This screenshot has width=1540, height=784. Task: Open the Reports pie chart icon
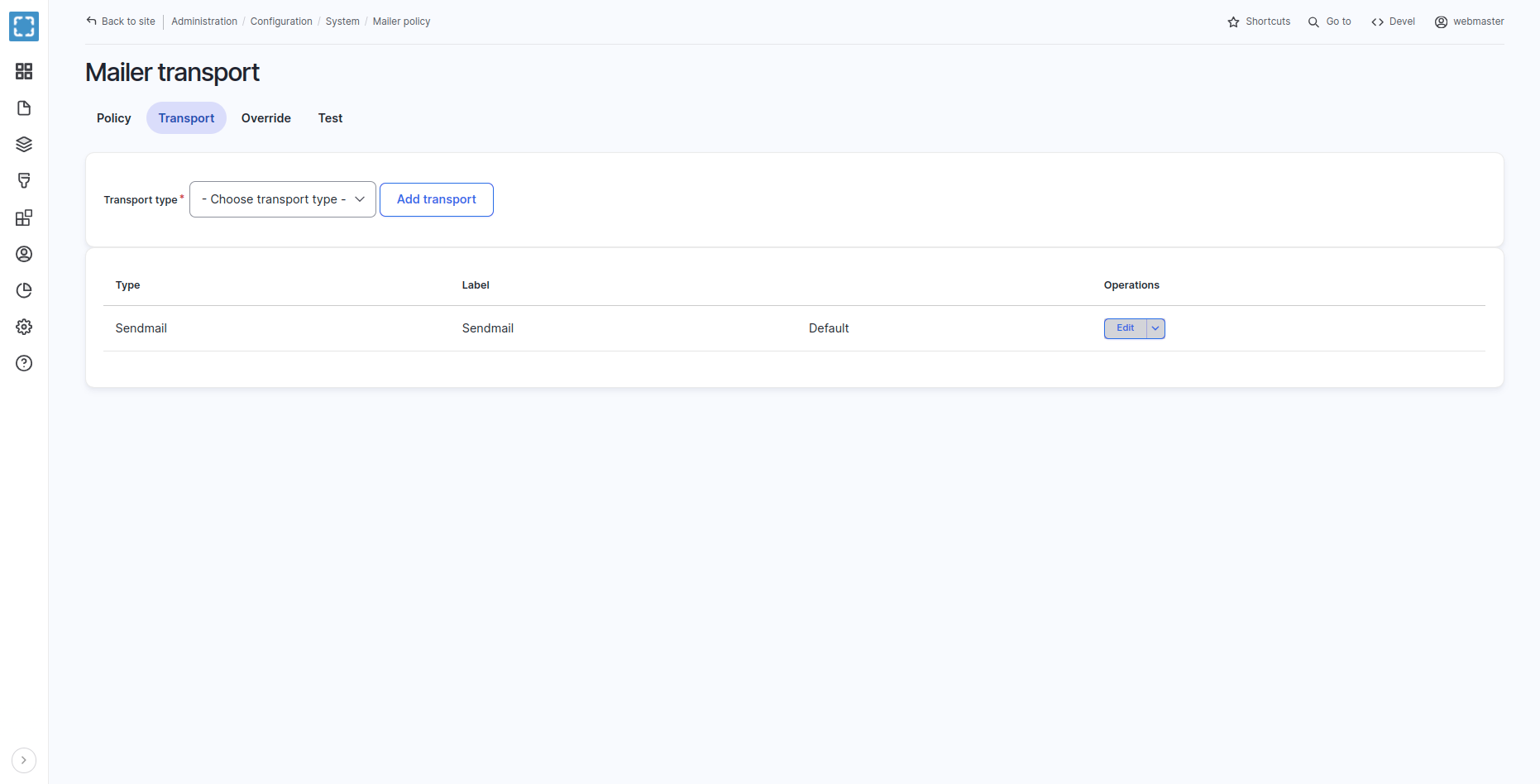[x=24, y=290]
